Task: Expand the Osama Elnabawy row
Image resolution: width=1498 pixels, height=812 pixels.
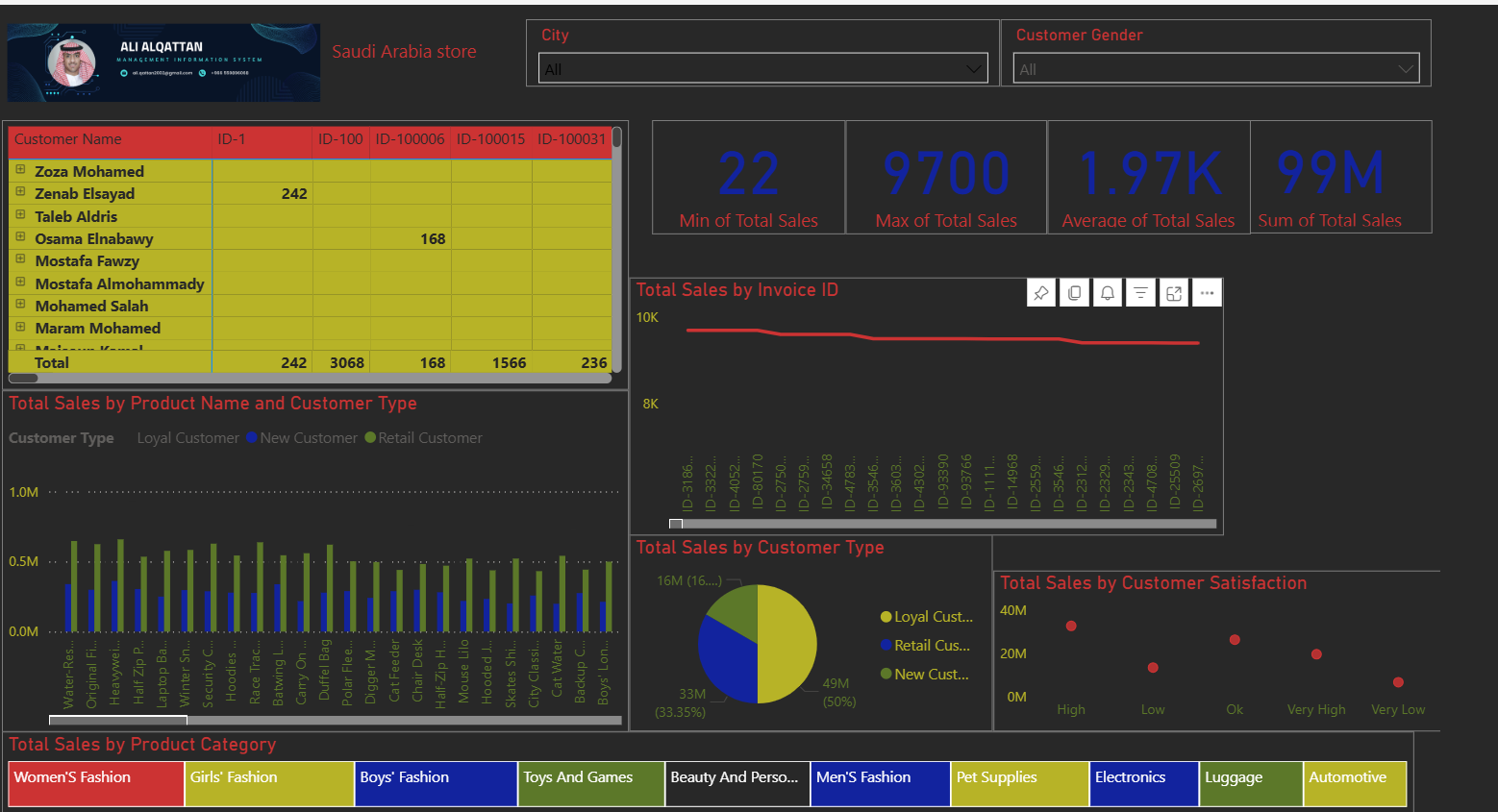Action: pos(20,237)
